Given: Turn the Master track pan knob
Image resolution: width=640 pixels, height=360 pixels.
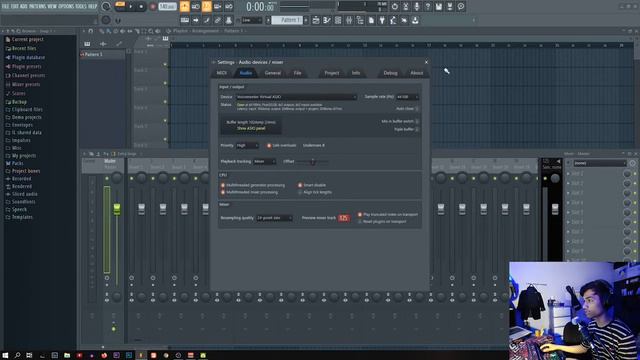Looking at the screenshot, I should [x=117, y=178].
